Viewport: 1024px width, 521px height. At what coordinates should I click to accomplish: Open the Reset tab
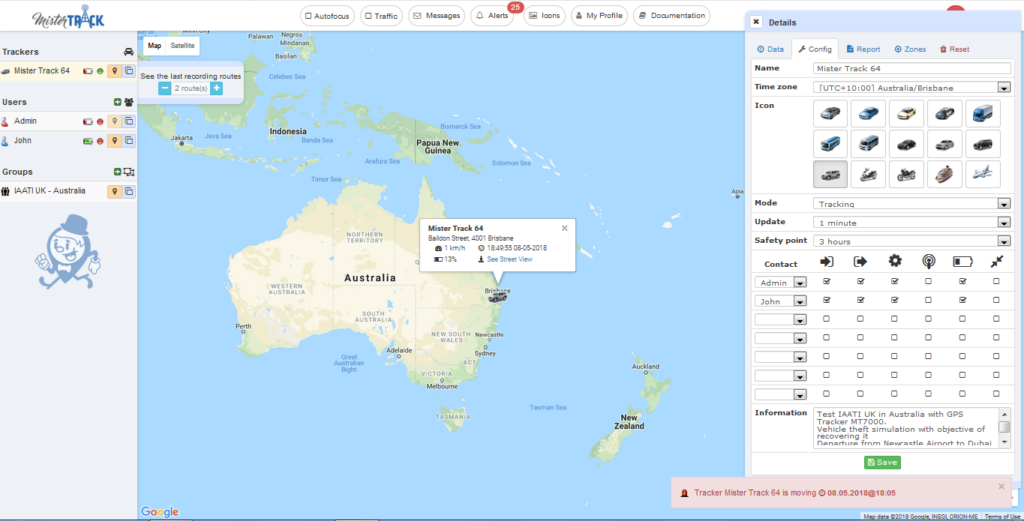click(x=954, y=49)
